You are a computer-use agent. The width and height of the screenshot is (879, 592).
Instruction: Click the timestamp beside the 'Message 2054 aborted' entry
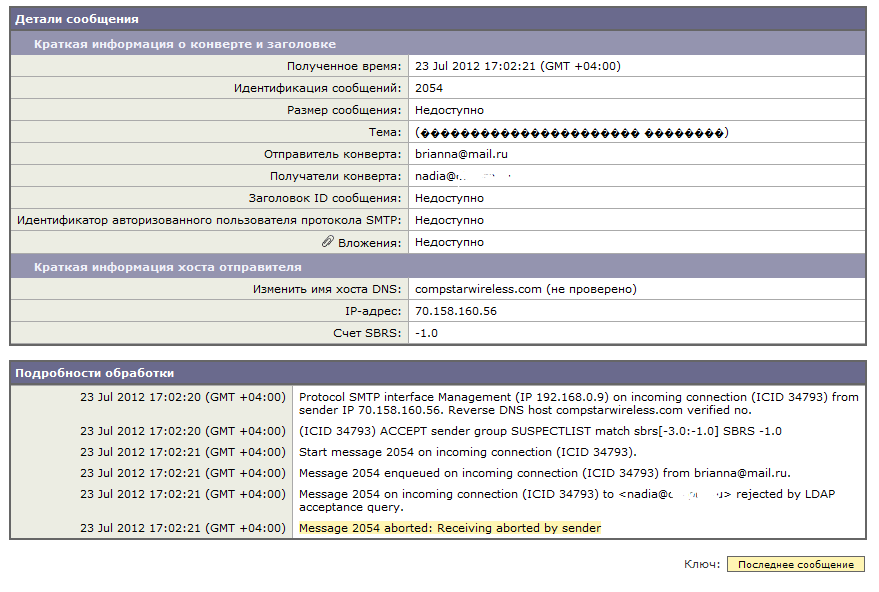(183, 528)
